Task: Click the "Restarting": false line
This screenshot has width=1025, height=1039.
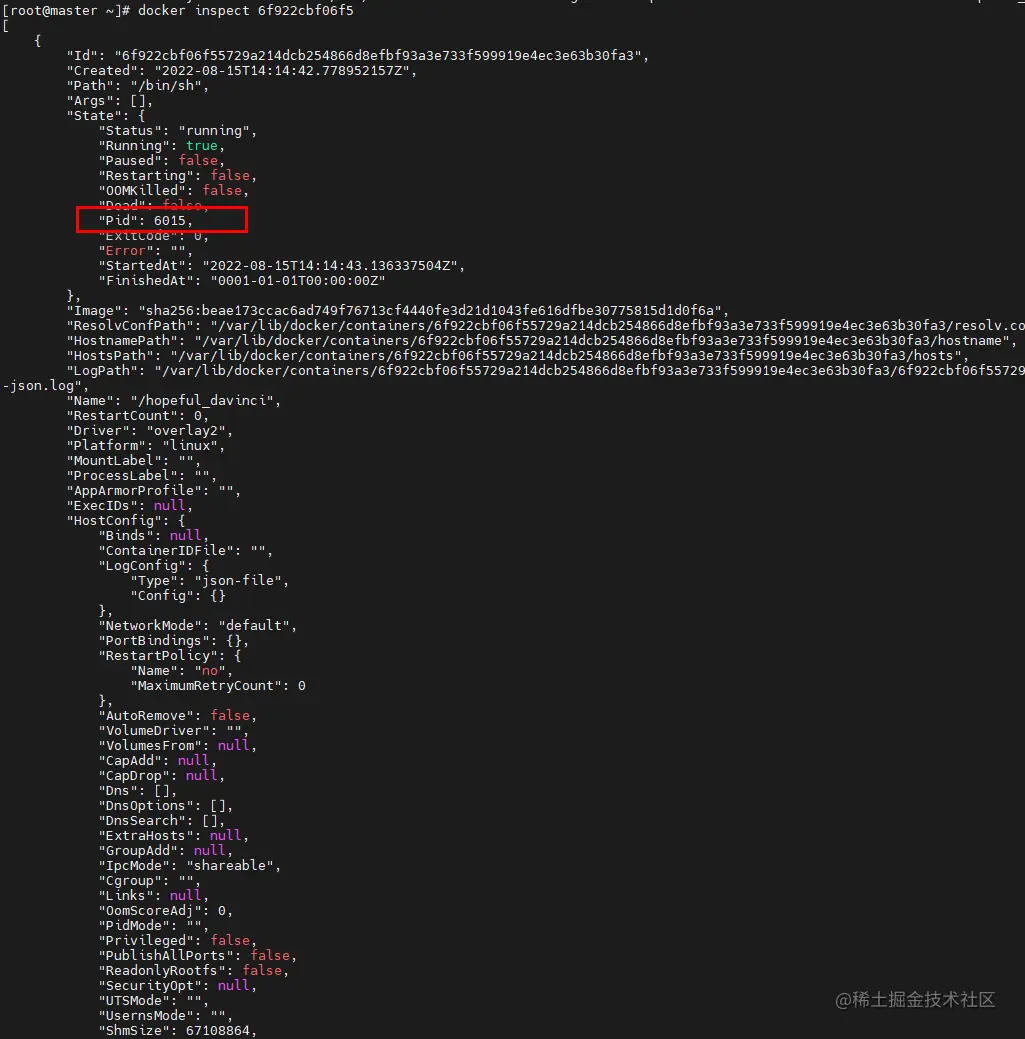Action: pyautogui.click(x=178, y=176)
